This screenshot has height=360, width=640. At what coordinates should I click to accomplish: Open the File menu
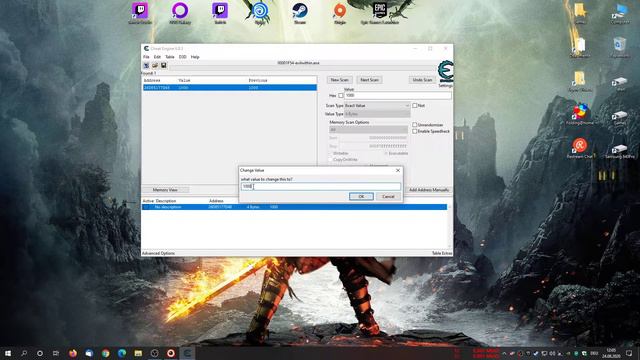click(146, 57)
